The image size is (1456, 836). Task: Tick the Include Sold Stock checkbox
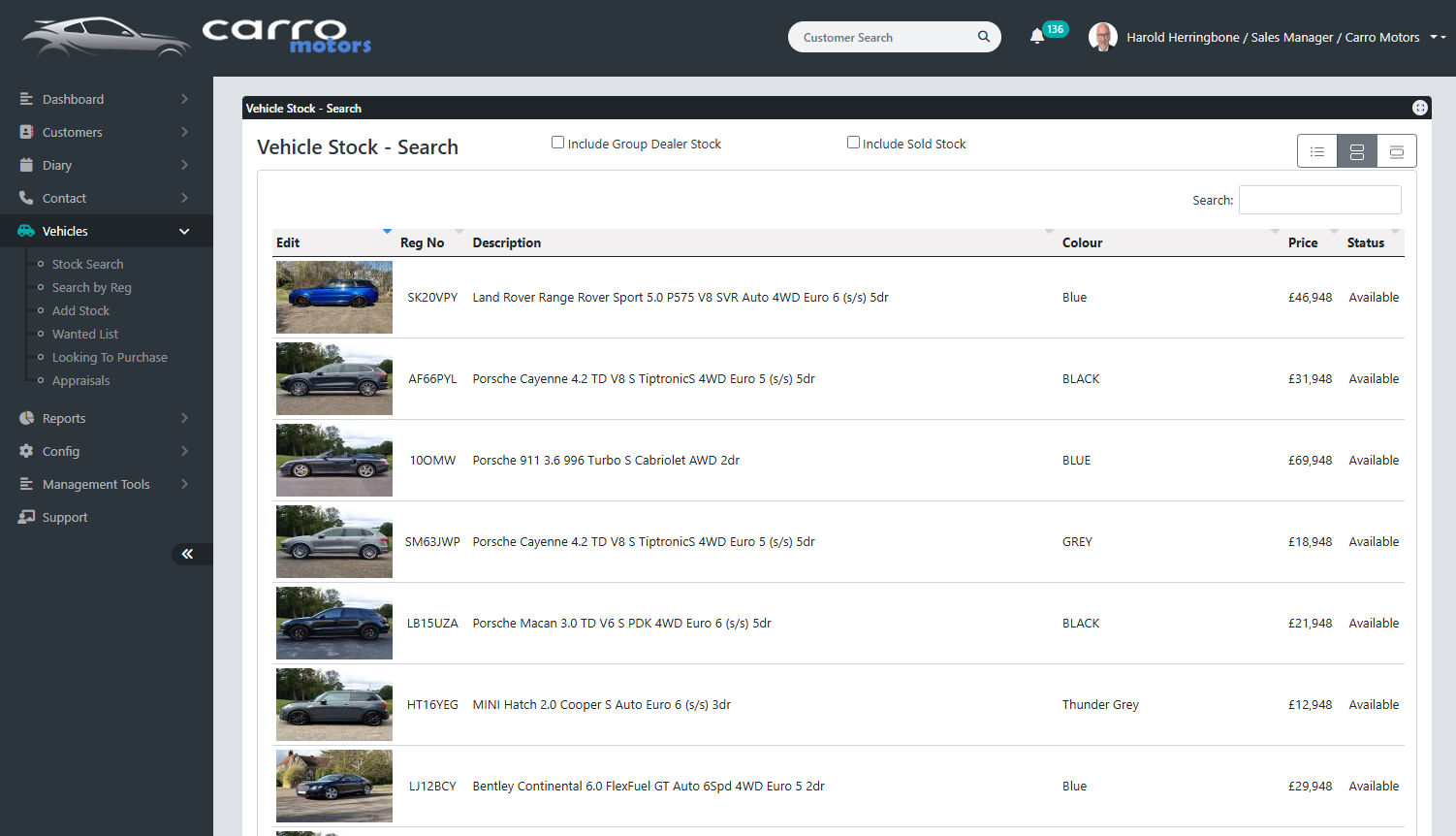click(x=853, y=143)
